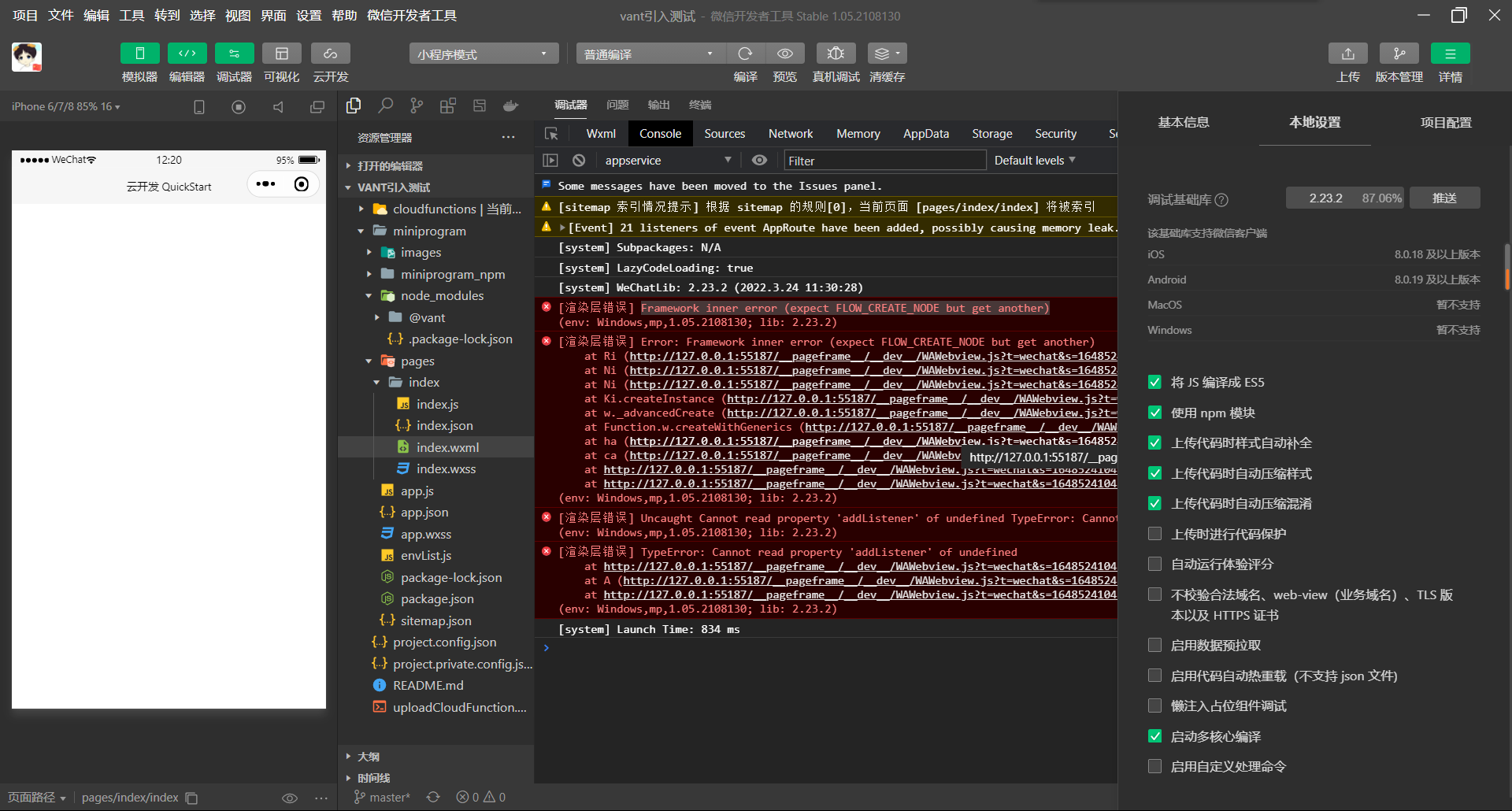Viewport: 1512px width, 811px height.
Task: Open the 普通编译 compile mode dropdown
Action: point(649,54)
